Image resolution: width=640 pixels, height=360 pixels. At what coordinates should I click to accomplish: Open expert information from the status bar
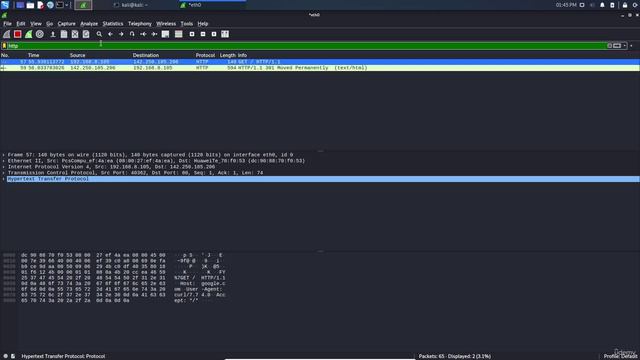pyautogui.click(x=5, y=356)
